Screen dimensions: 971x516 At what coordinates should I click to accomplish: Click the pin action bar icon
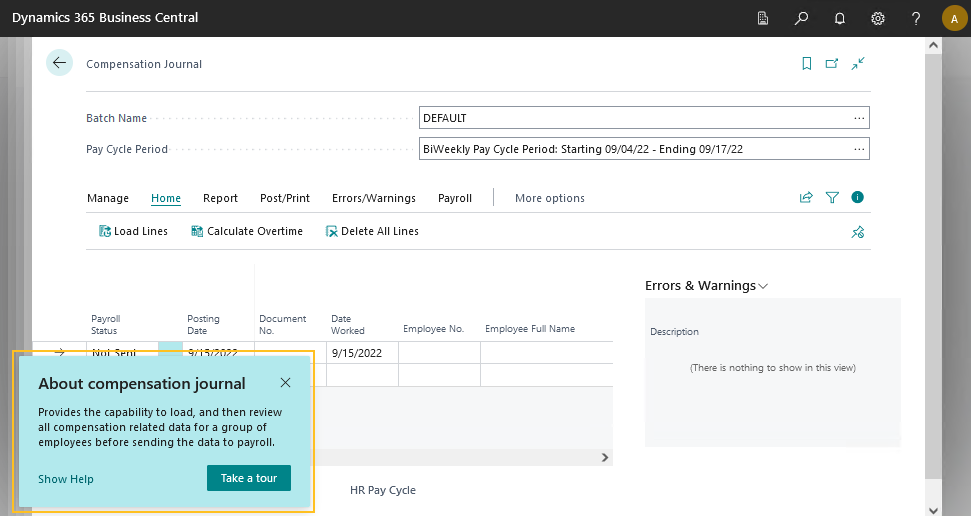coord(857,232)
